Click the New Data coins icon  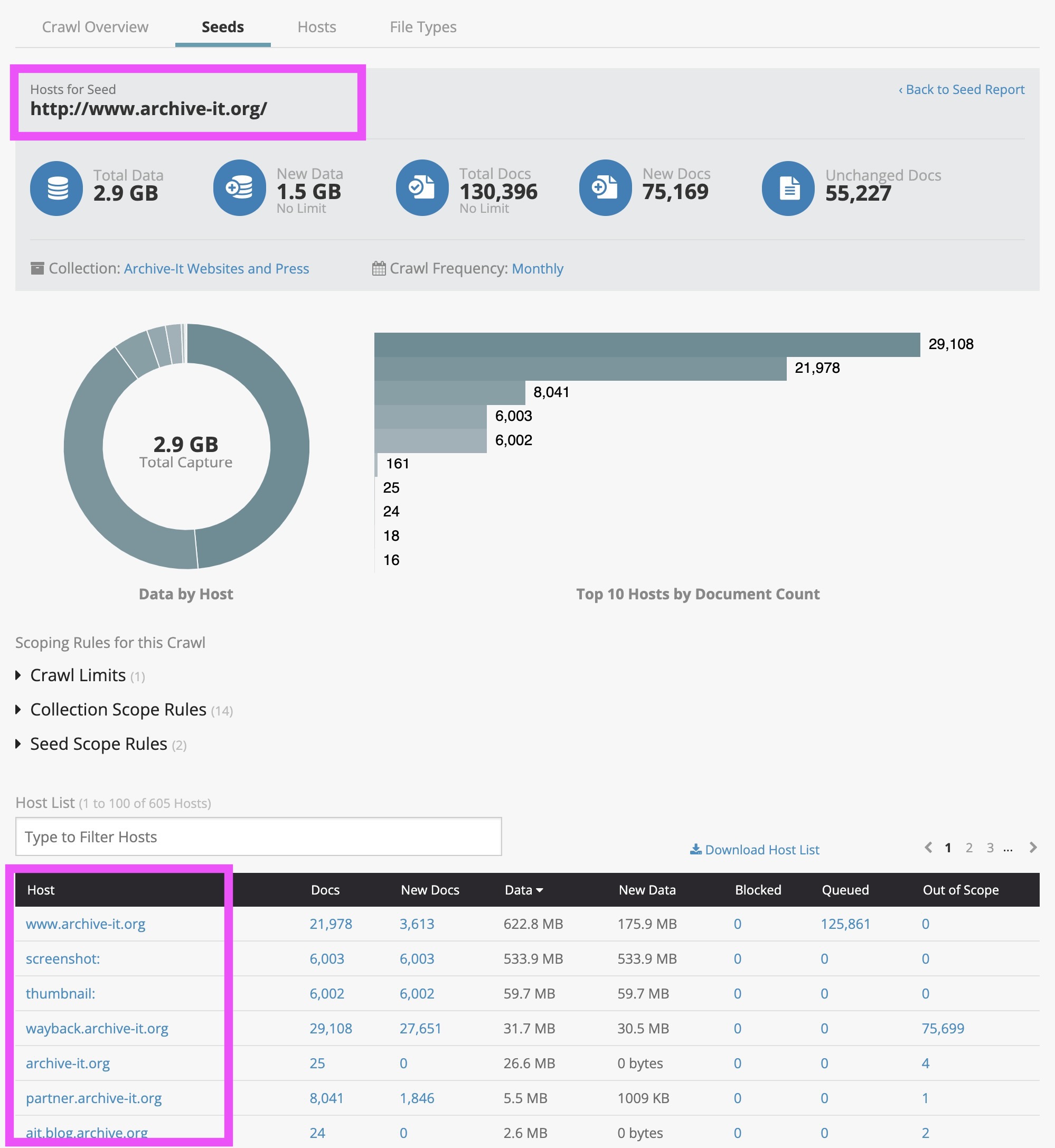(x=239, y=188)
